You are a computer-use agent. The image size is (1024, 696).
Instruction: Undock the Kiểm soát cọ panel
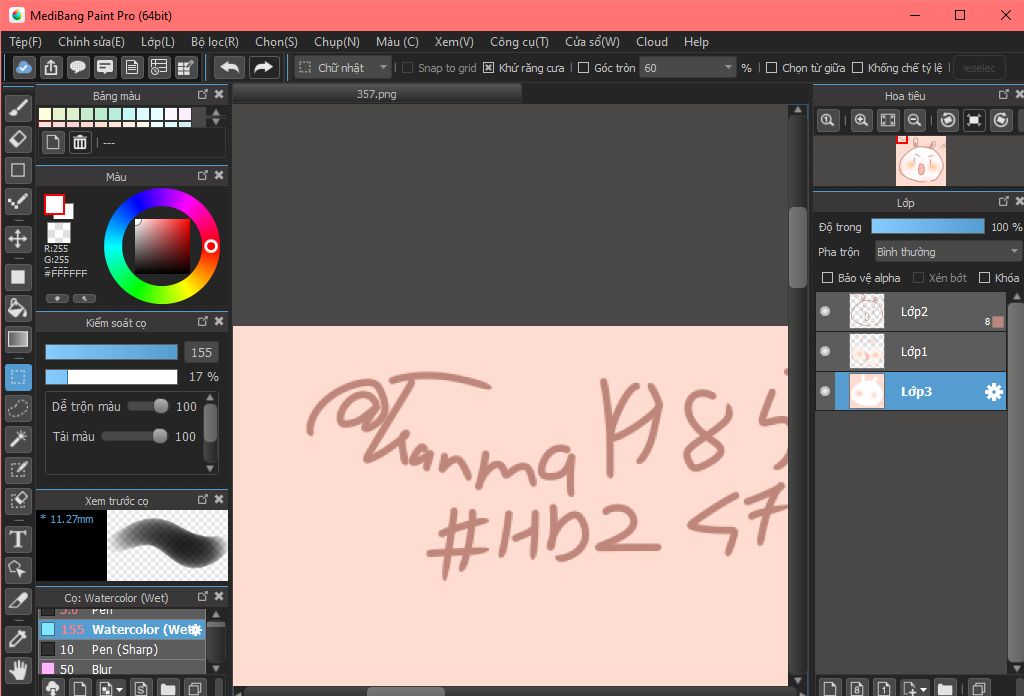(202, 321)
